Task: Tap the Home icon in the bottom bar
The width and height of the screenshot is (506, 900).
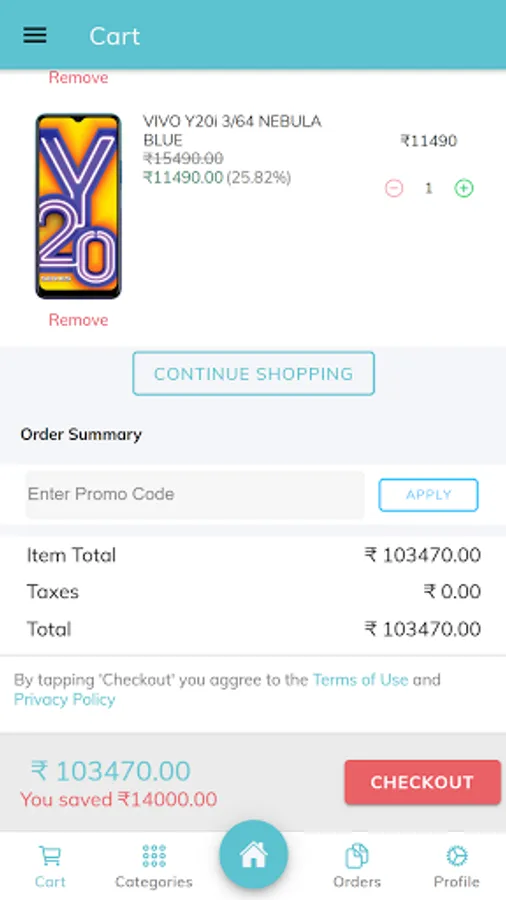Action: (253, 855)
